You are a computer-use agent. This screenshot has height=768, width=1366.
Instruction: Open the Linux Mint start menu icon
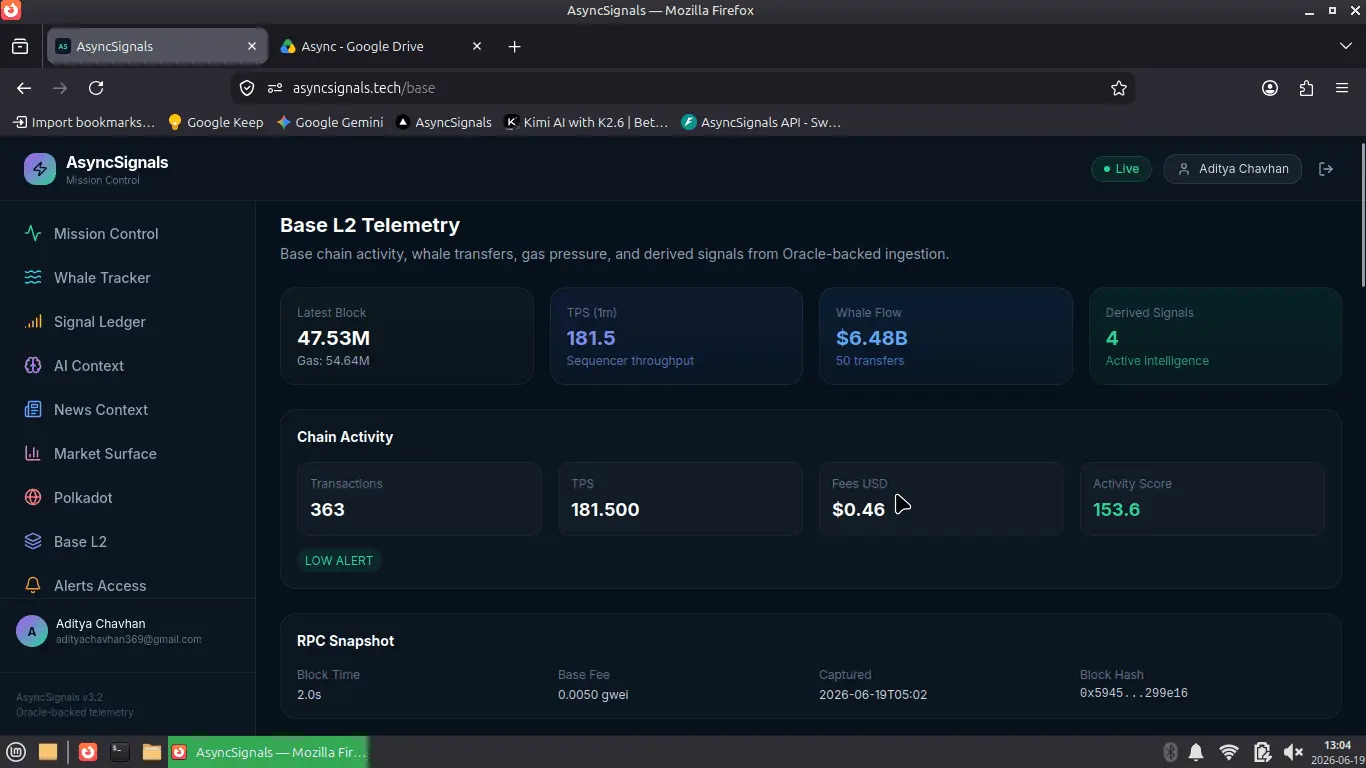(x=16, y=752)
